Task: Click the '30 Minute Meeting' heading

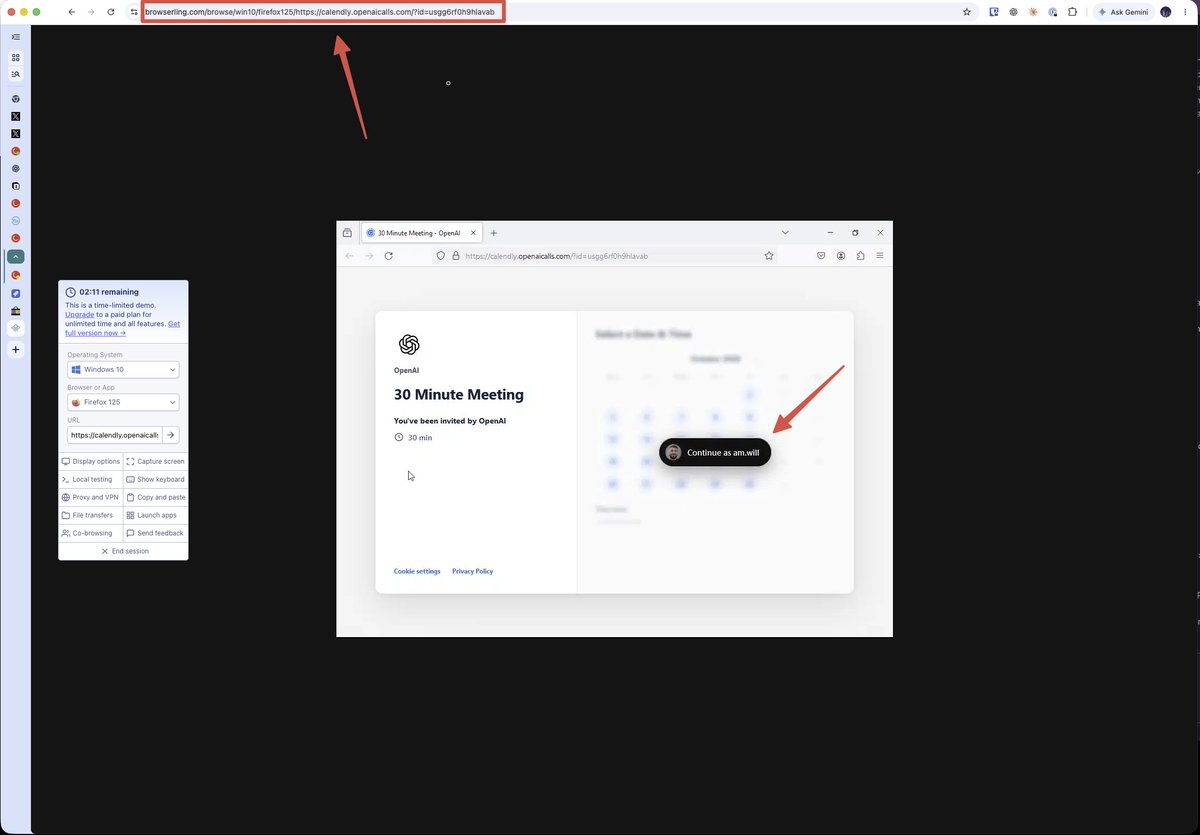Action: pos(459,394)
